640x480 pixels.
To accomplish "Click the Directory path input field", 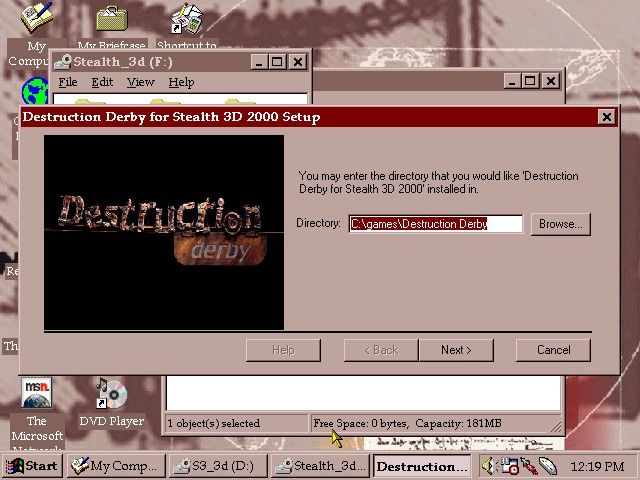I will [435, 224].
